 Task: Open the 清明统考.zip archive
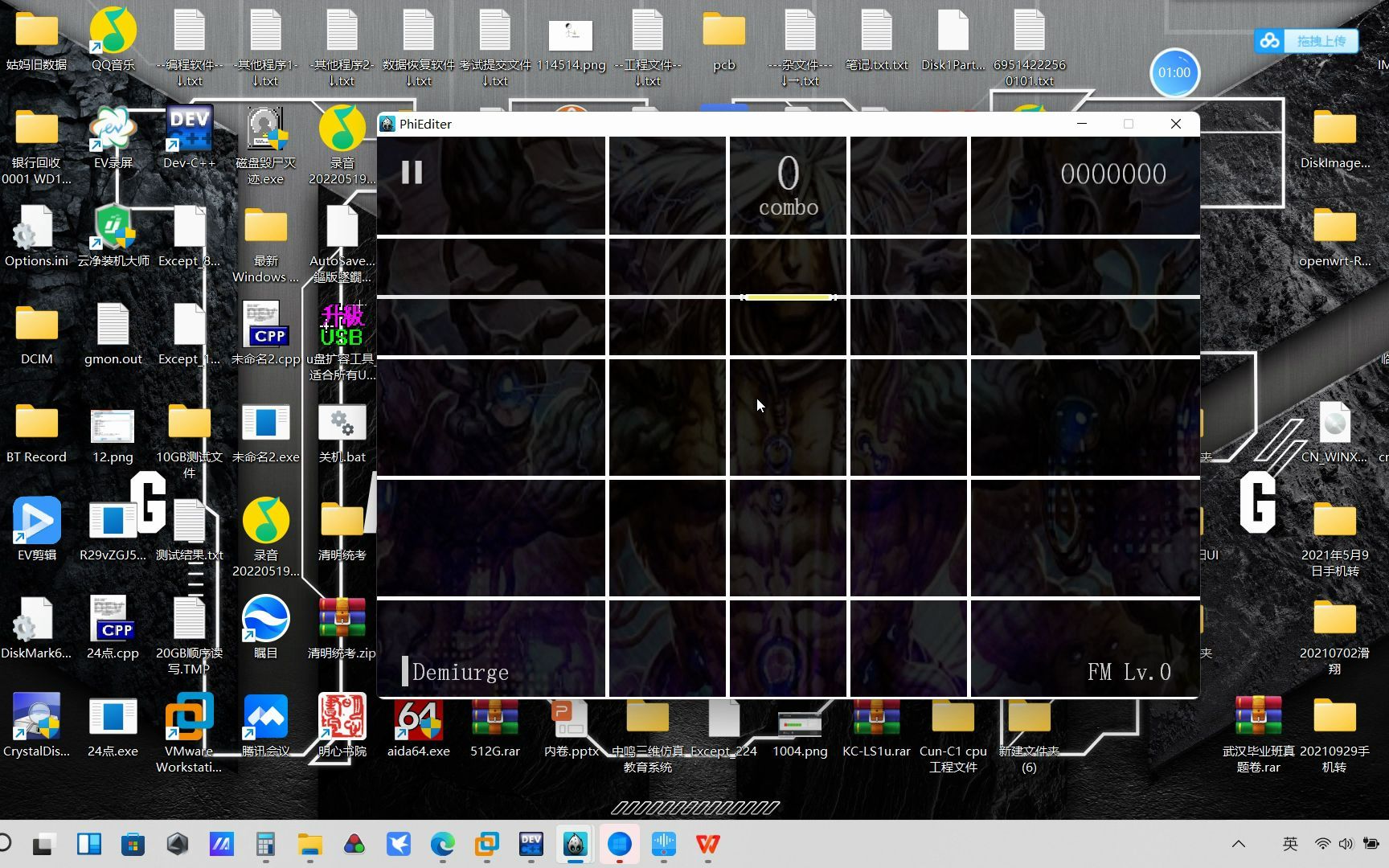(342, 627)
